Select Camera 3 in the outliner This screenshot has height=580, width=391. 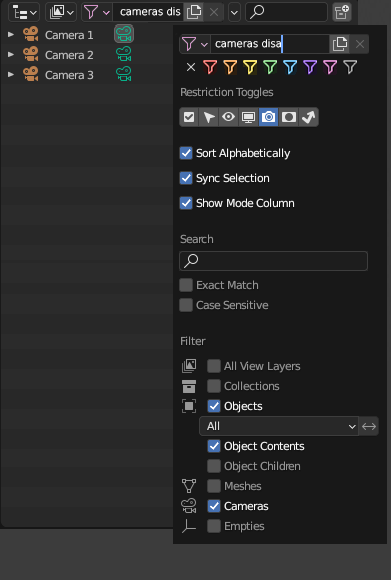click(69, 75)
